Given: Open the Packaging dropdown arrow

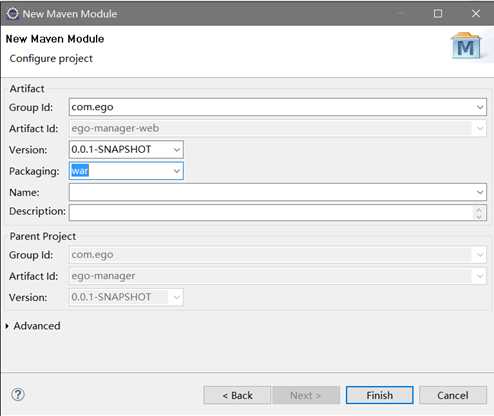Looking at the screenshot, I should (x=177, y=171).
